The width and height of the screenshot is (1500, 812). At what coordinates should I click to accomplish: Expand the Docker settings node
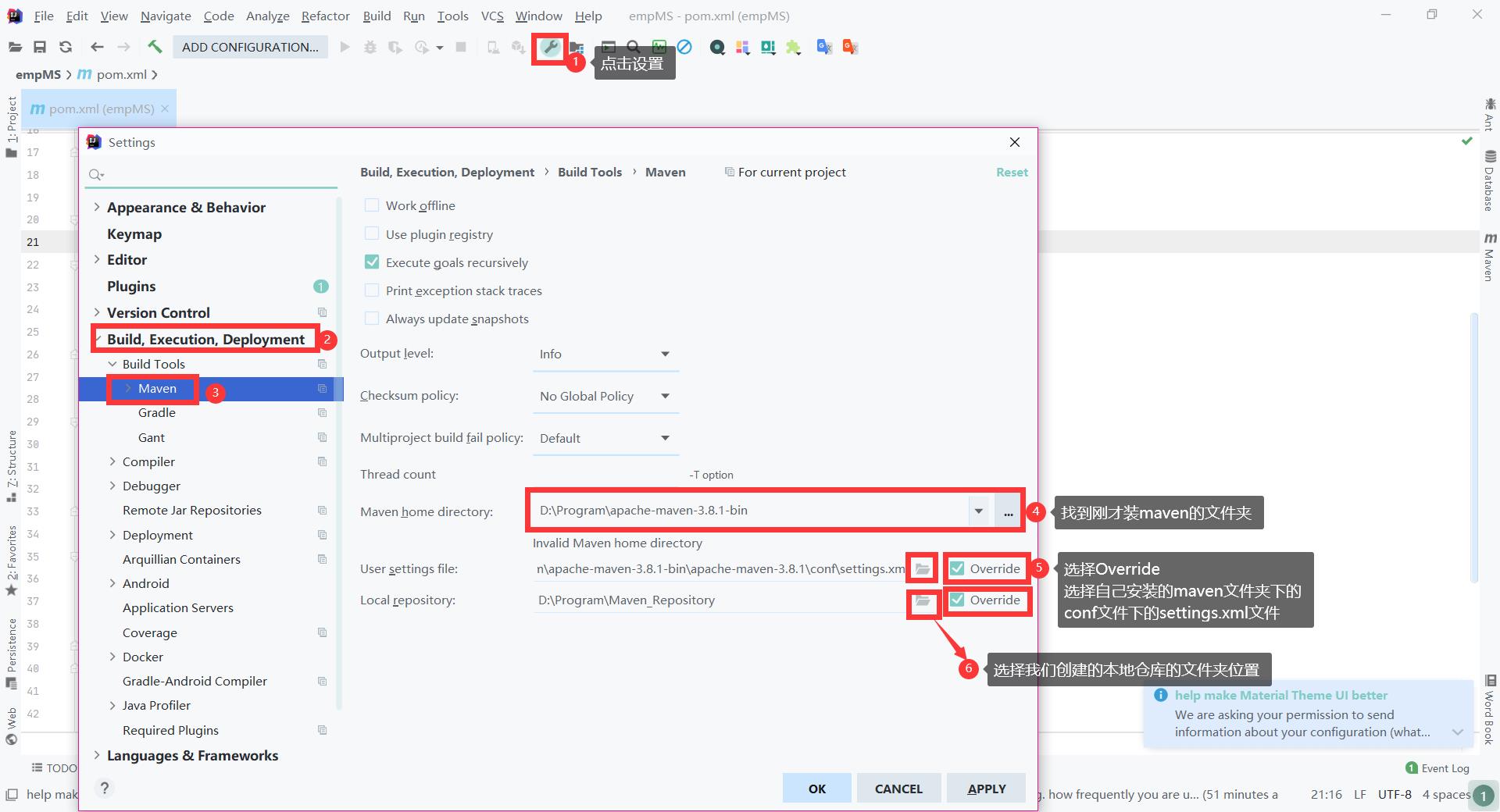pos(112,657)
